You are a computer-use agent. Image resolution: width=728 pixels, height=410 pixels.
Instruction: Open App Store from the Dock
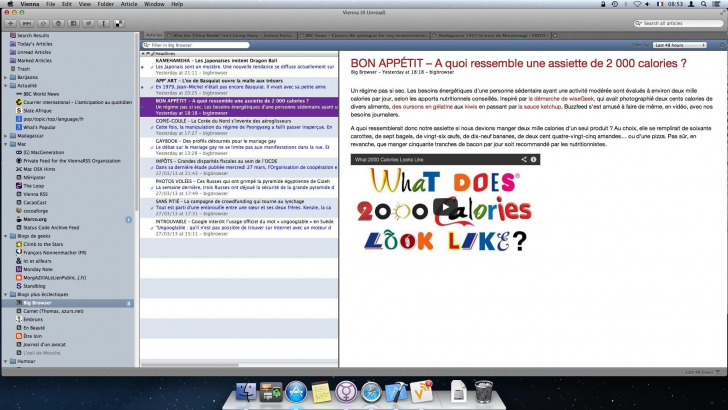click(x=296, y=392)
